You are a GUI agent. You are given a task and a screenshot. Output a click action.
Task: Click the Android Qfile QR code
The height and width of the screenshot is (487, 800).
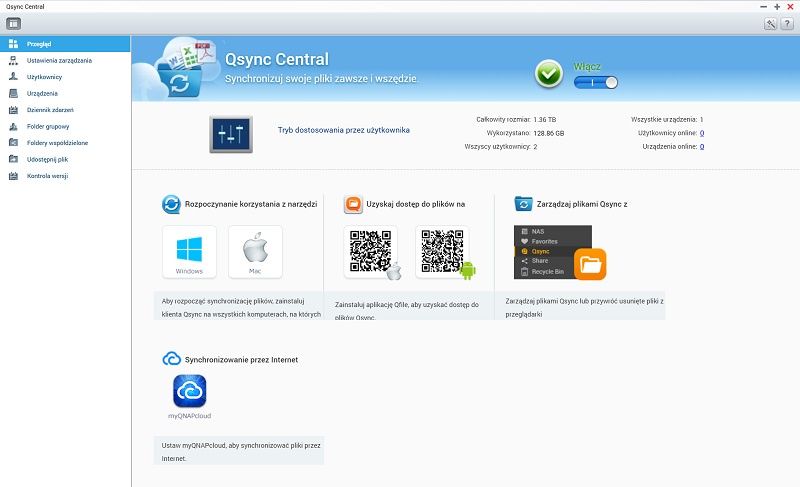[x=442, y=252]
